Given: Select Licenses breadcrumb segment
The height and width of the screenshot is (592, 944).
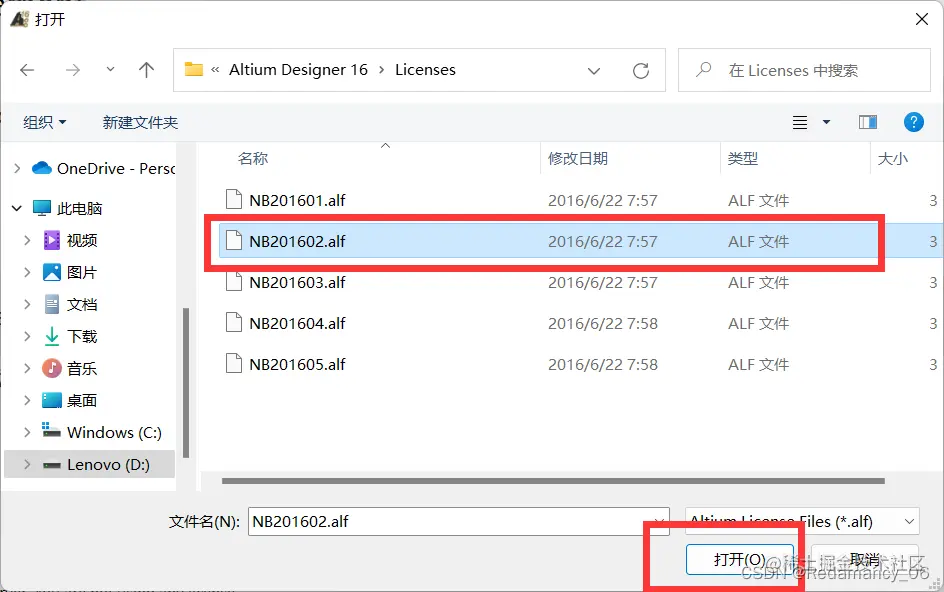Looking at the screenshot, I should click(x=425, y=70).
